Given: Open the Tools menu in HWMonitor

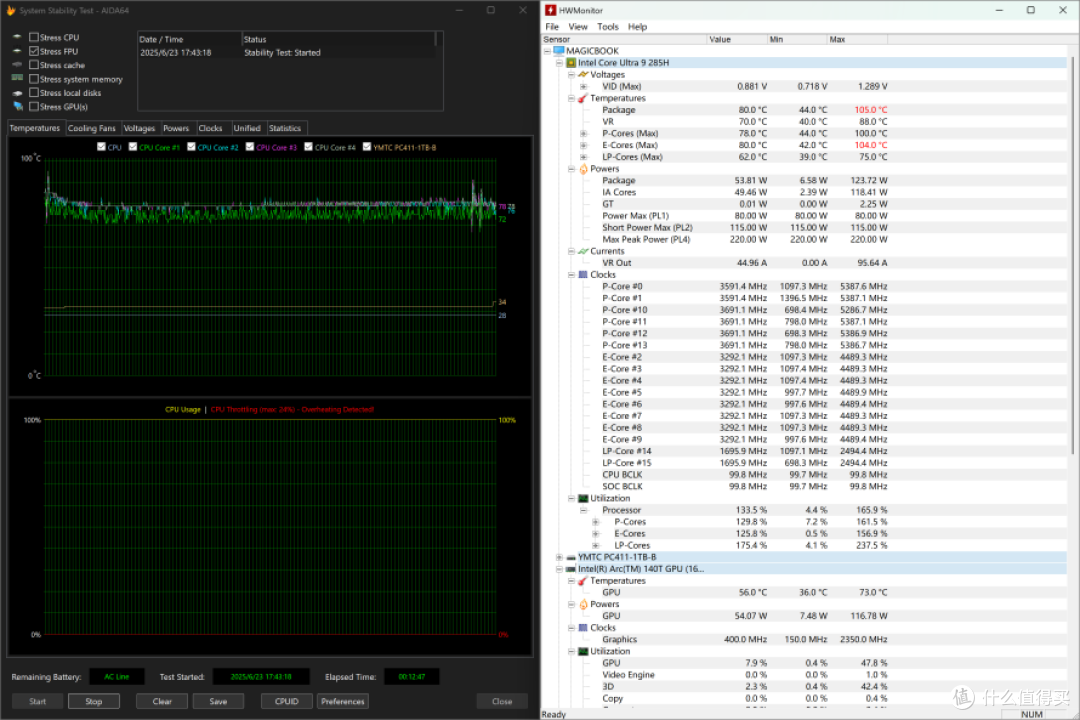Looking at the screenshot, I should coord(608,27).
